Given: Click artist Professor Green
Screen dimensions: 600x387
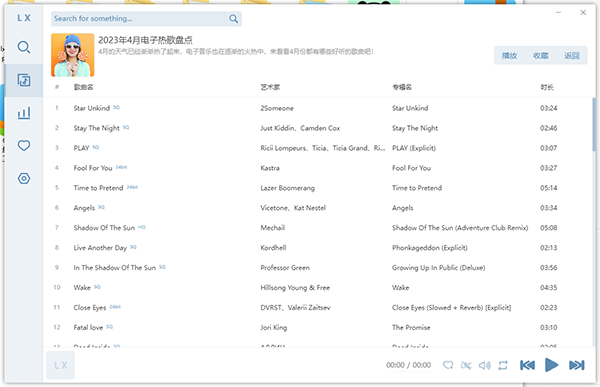Looking at the screenshot, I should (x=285, y=268).
